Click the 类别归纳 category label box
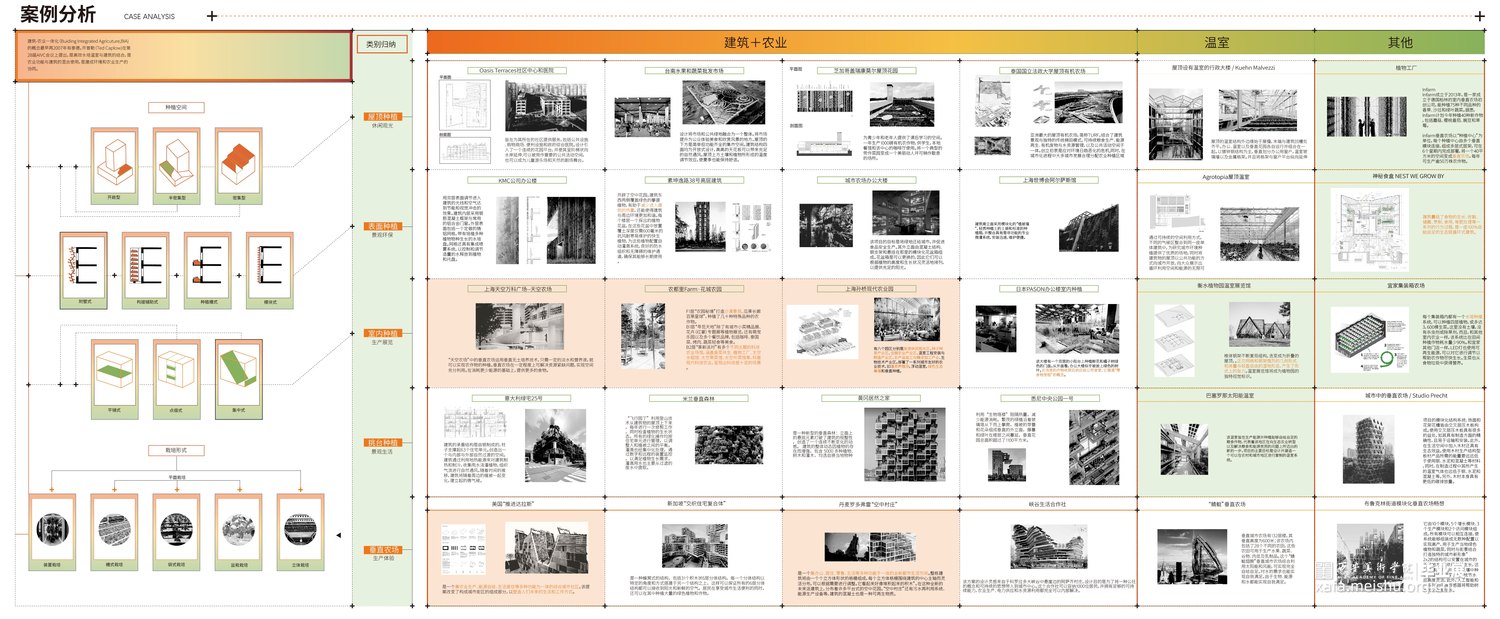This screenshot has height=619, width=1500. 381,44
